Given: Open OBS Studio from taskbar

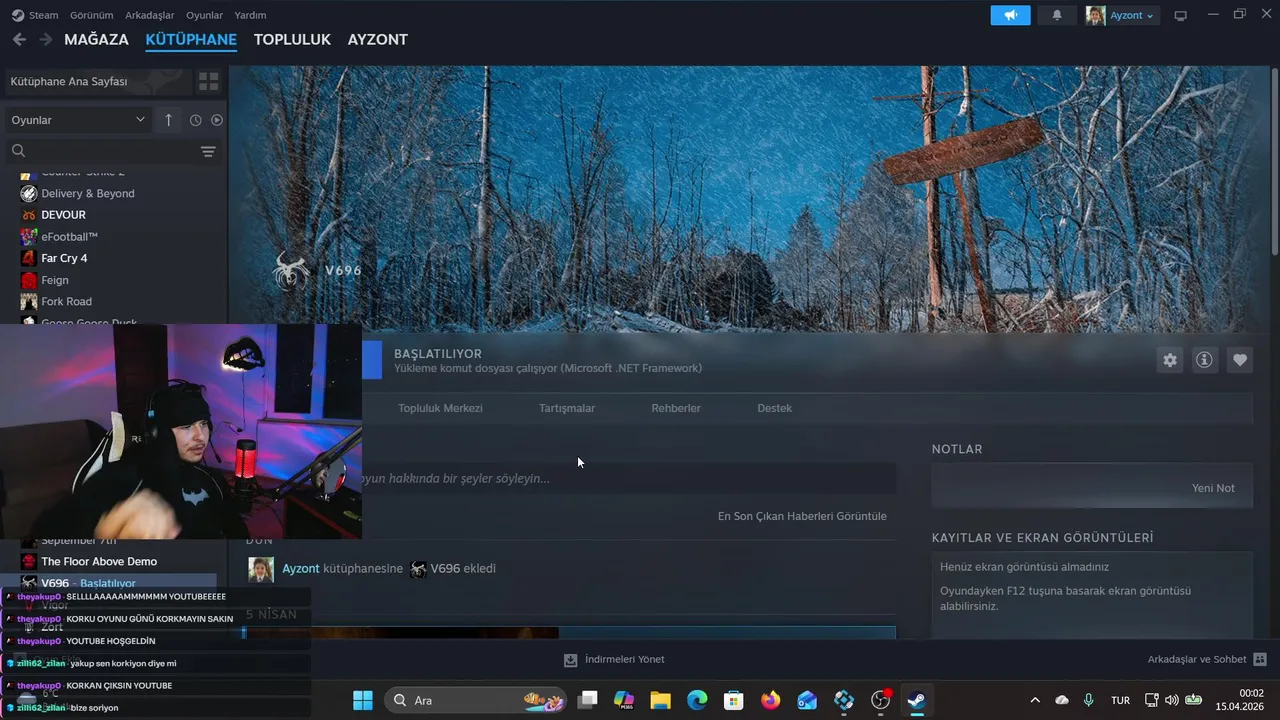Looking at the screenshot, I should 880,700.
